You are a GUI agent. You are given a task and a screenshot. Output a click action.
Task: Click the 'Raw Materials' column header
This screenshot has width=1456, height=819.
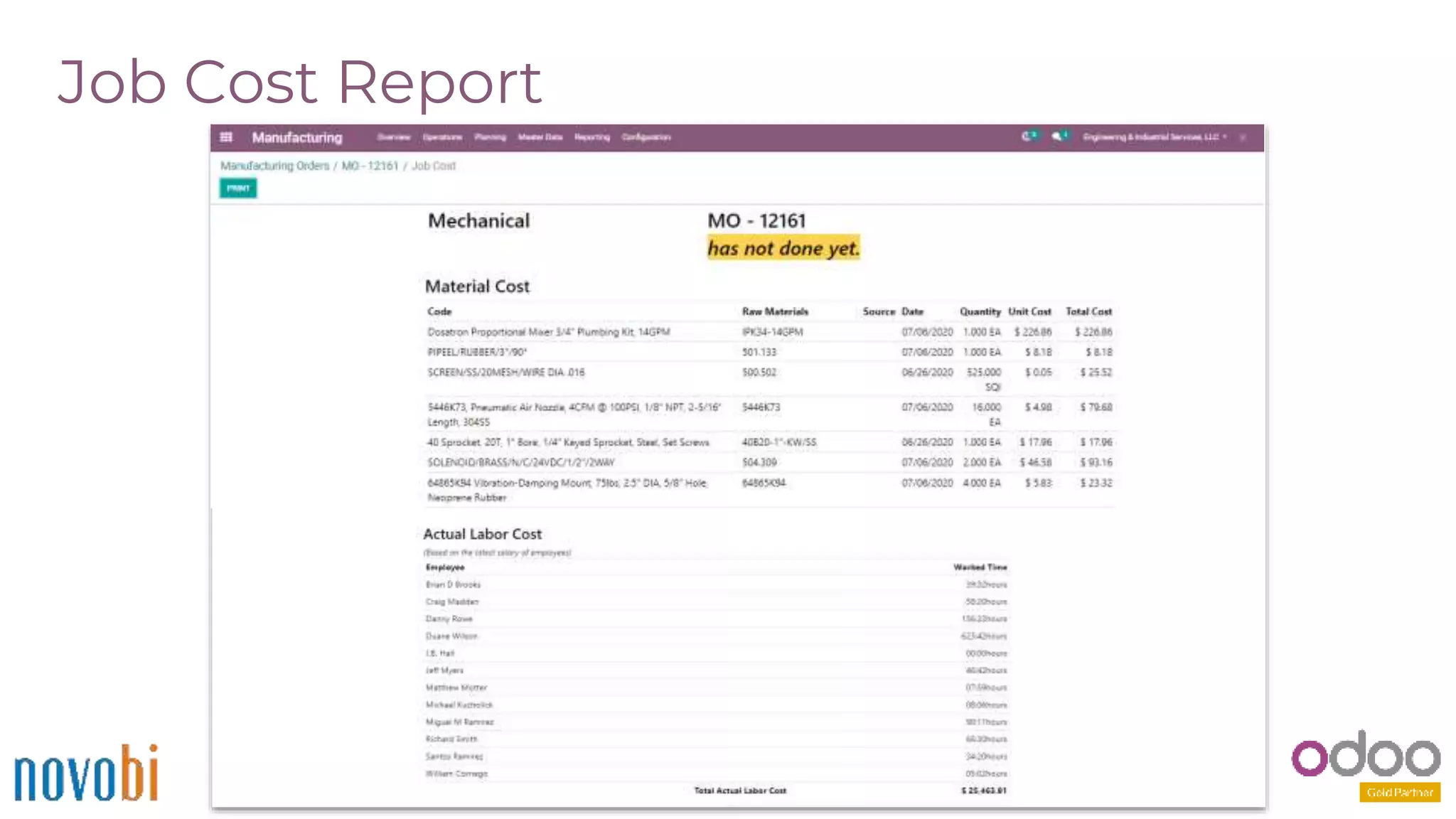click(775, 311)
